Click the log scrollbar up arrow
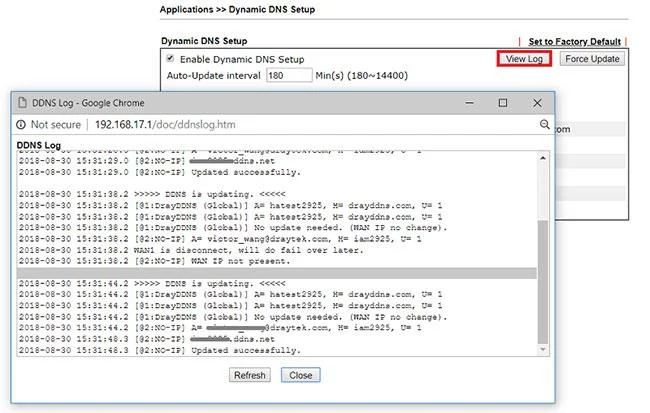Image resolution: width=650 pixels, height=413 pixels. click(543, 158)
